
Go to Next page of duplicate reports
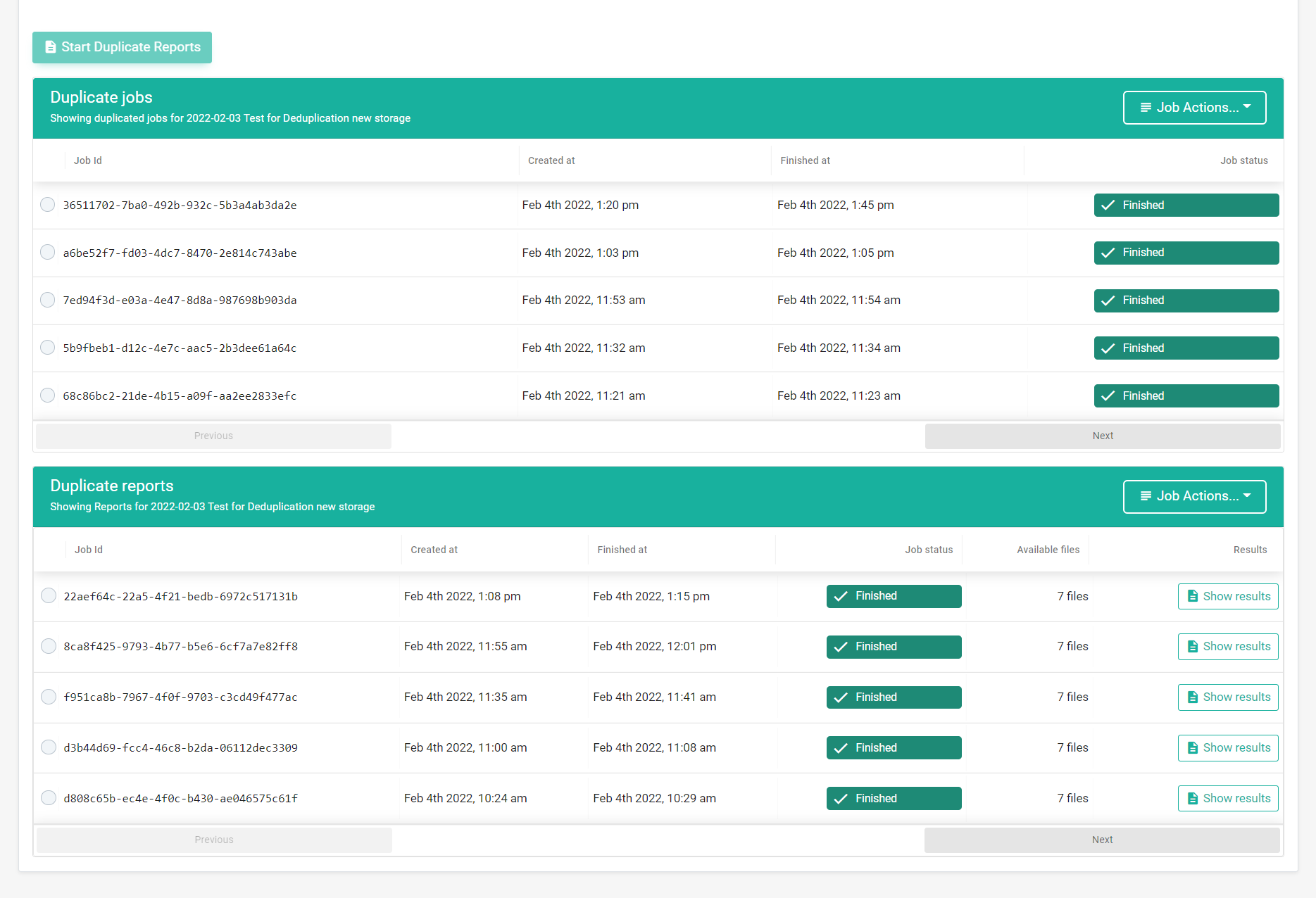pyautogui.click(x=1102, y=840)
